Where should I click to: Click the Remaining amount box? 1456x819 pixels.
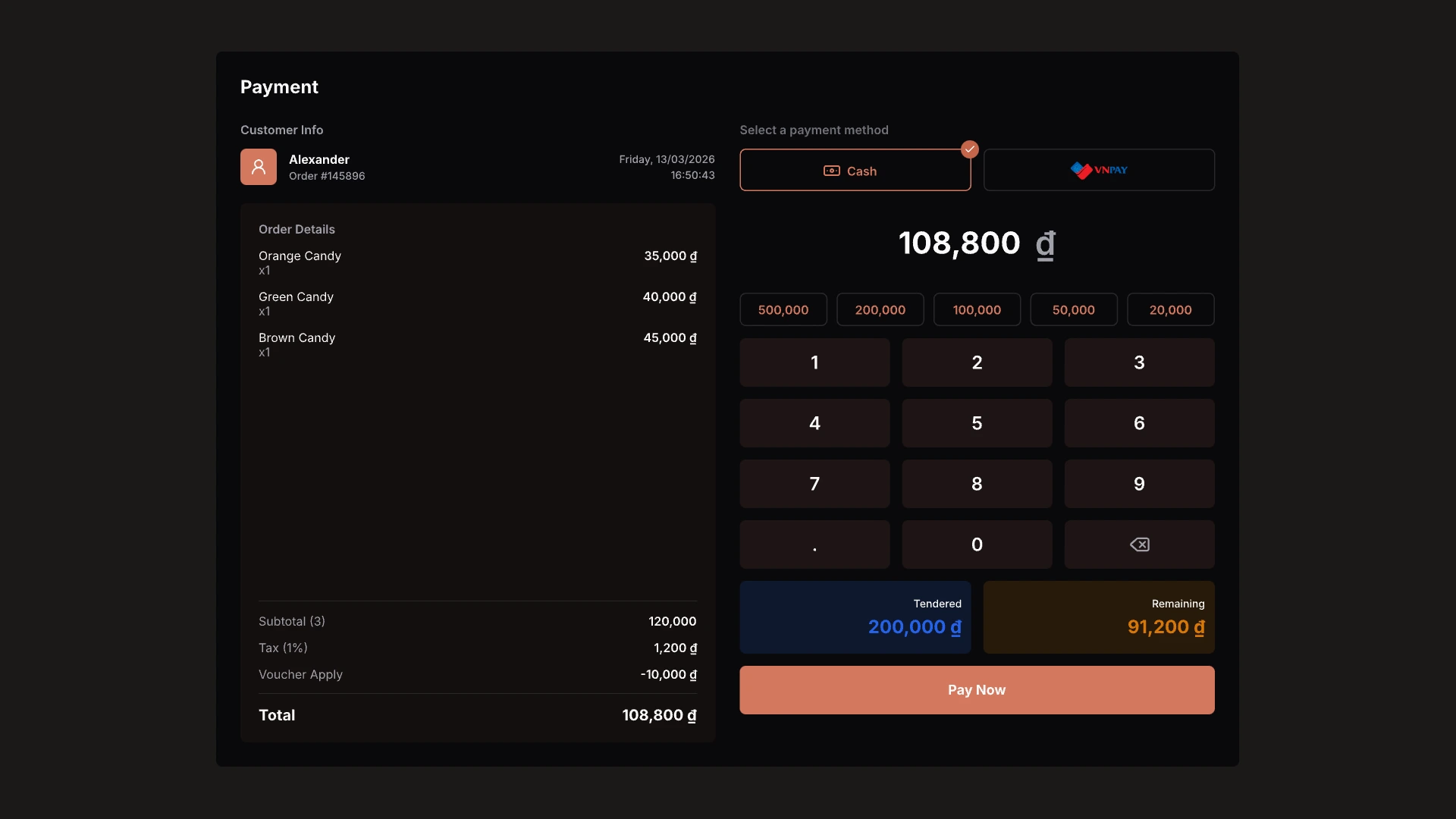pyautogui.click(x=1099, y=617)
